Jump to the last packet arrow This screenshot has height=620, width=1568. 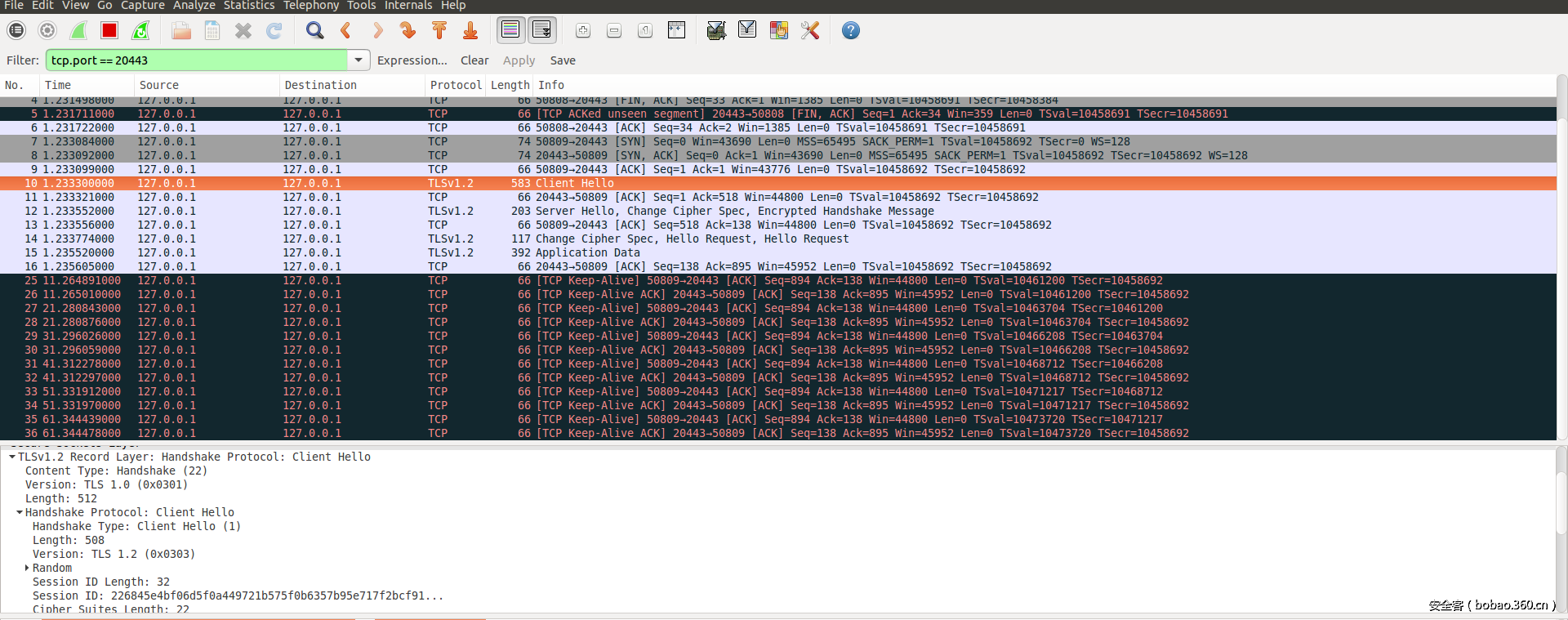(x=470, y=31)
